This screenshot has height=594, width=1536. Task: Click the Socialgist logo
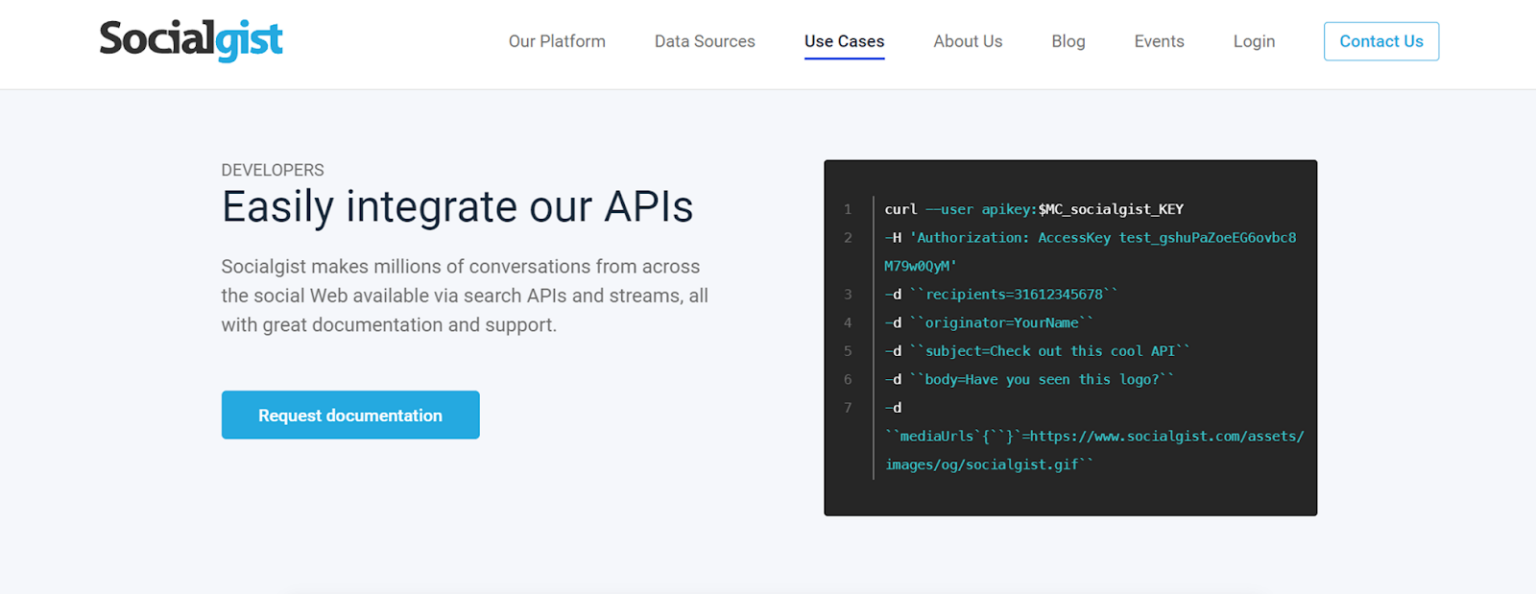[x=190, y=41]
